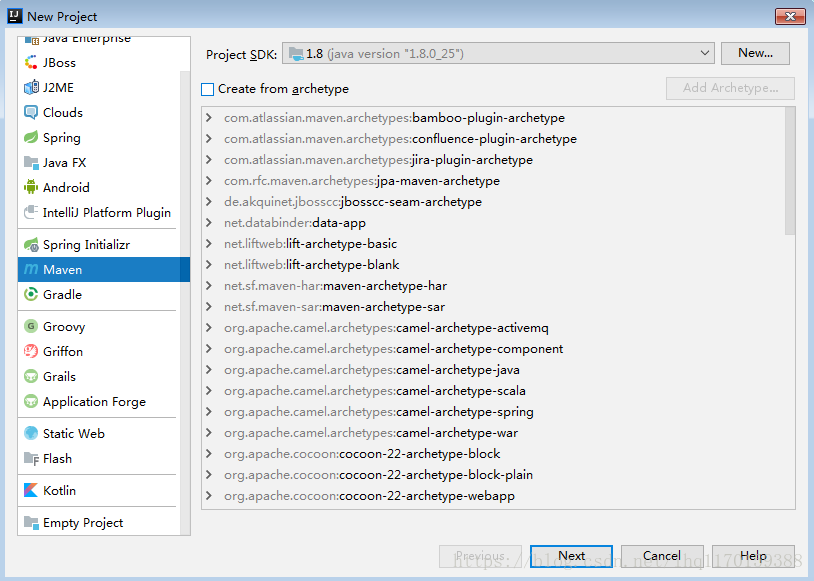Expand the confluence-plugin-archetype node
Screen dimensions: 814x581
tap(209, 138)
